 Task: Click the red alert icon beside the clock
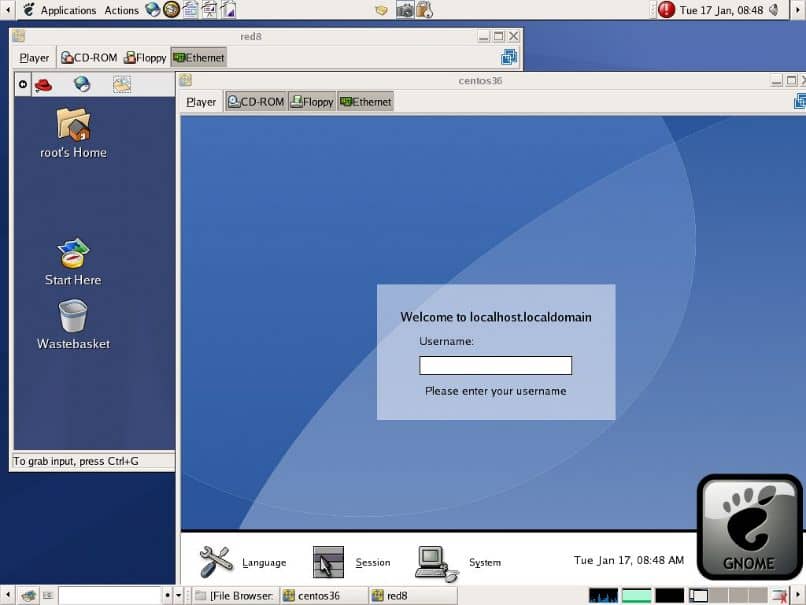pyautogui.click(x=666, y=10)
